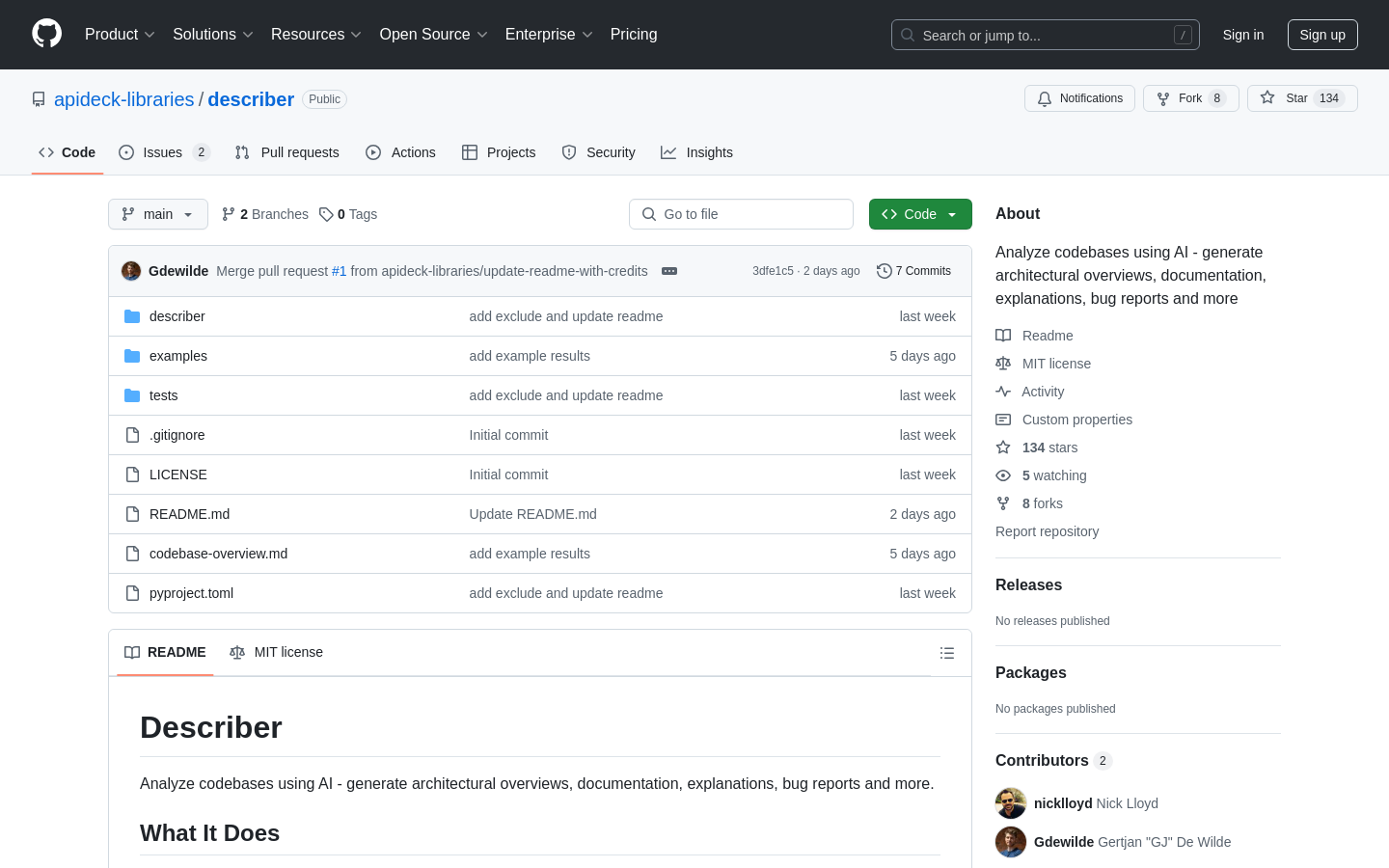Click Gdewilde's contributor avatar

(x=1011, y=842)
